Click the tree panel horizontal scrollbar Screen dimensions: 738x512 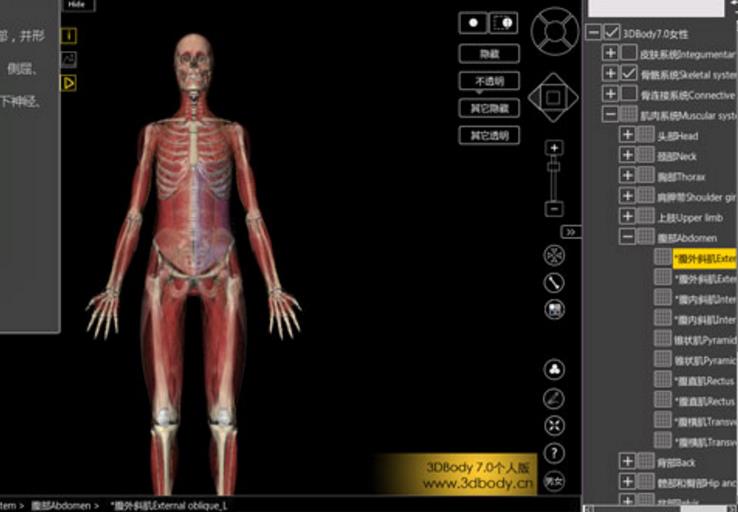[660, 509]
